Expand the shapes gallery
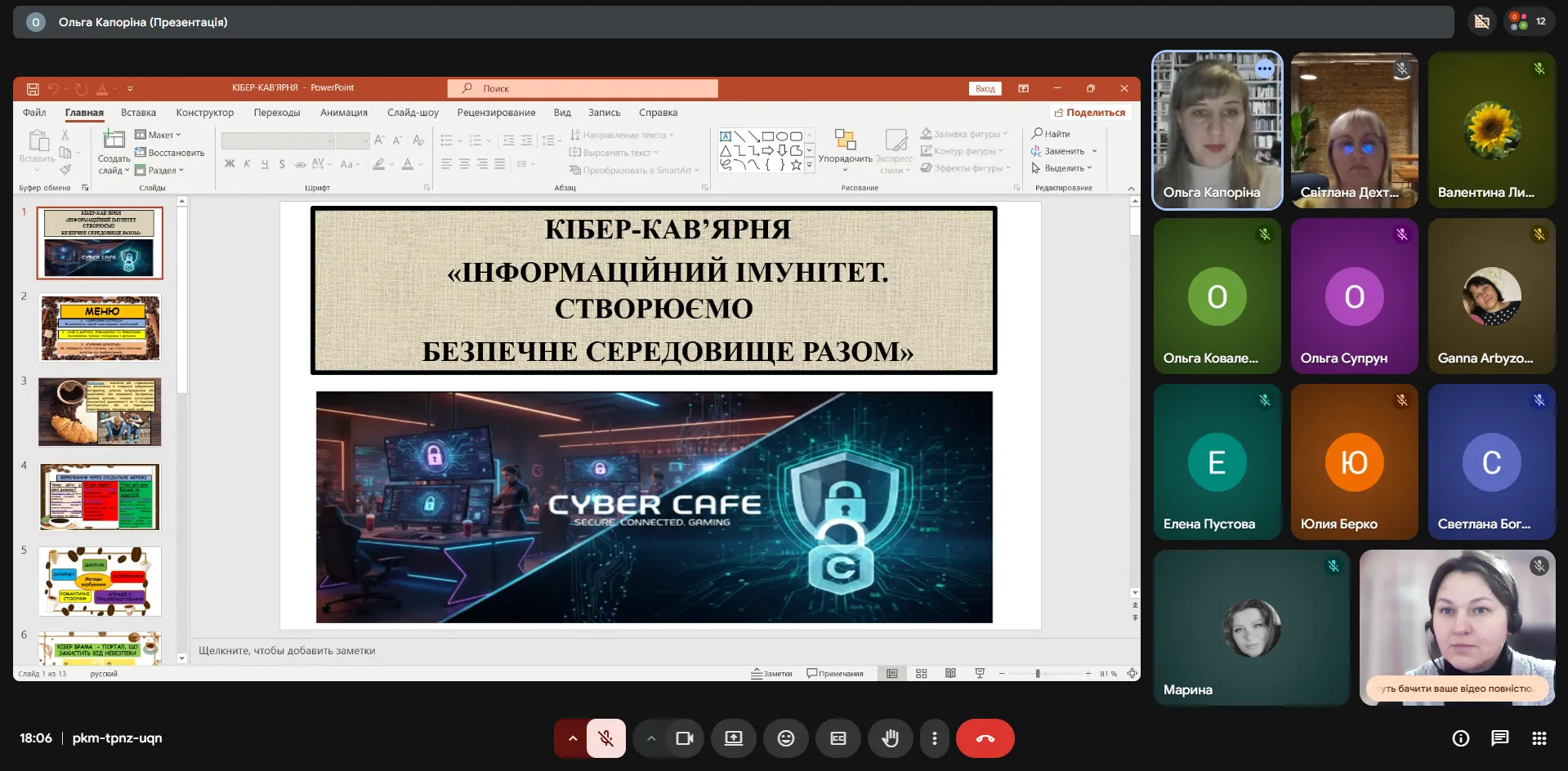 pos(810,165)
